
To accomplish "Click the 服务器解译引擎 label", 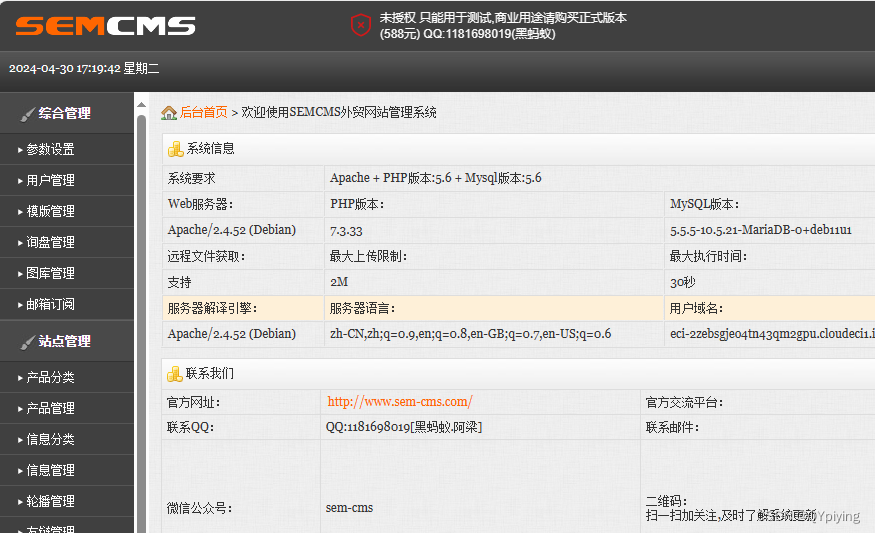I will [x=212, y=308].
